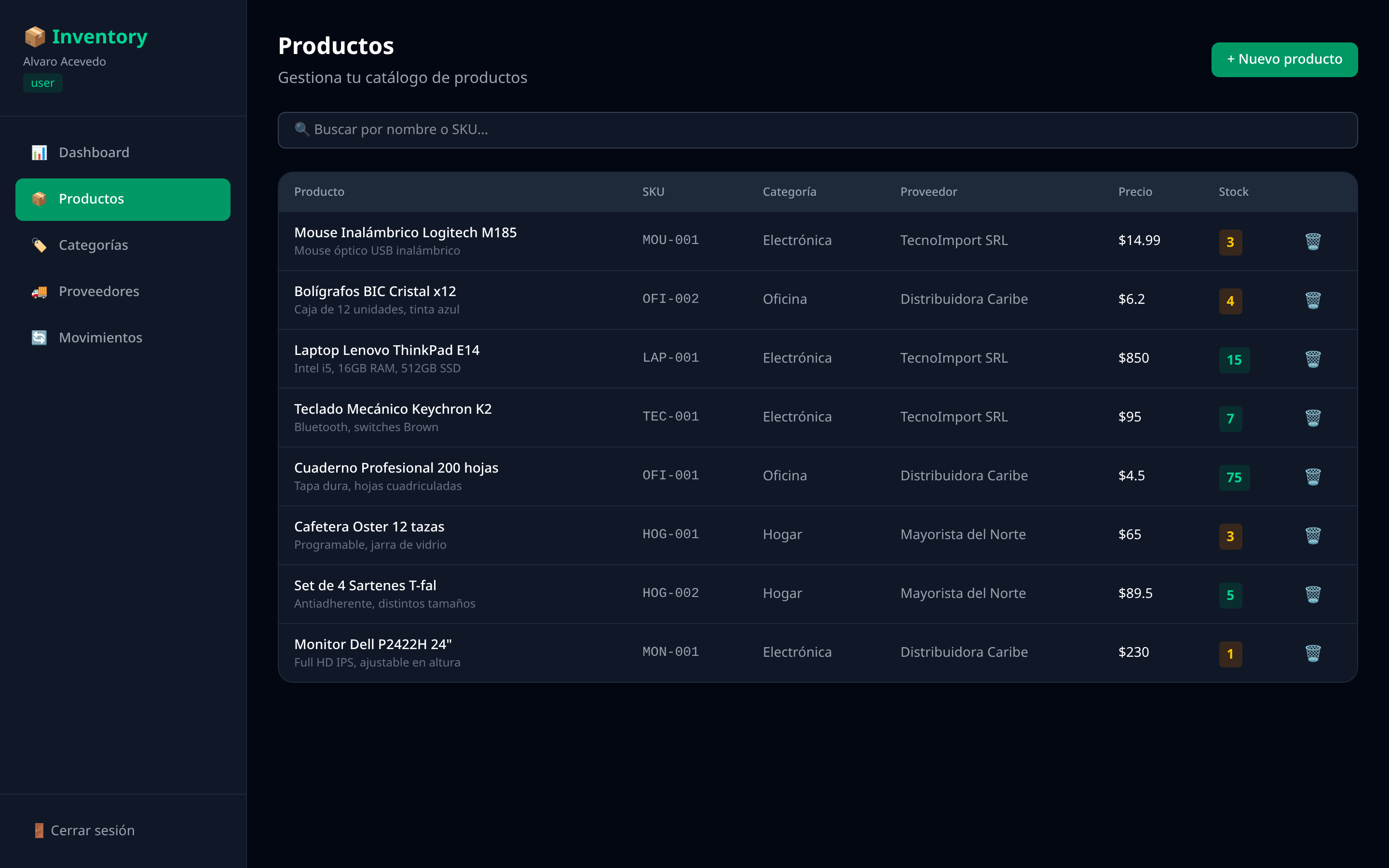Click the SKU MON-001
Viewport: 1389px width, 868px height.
pyautogui.click(x=670, y=652)
